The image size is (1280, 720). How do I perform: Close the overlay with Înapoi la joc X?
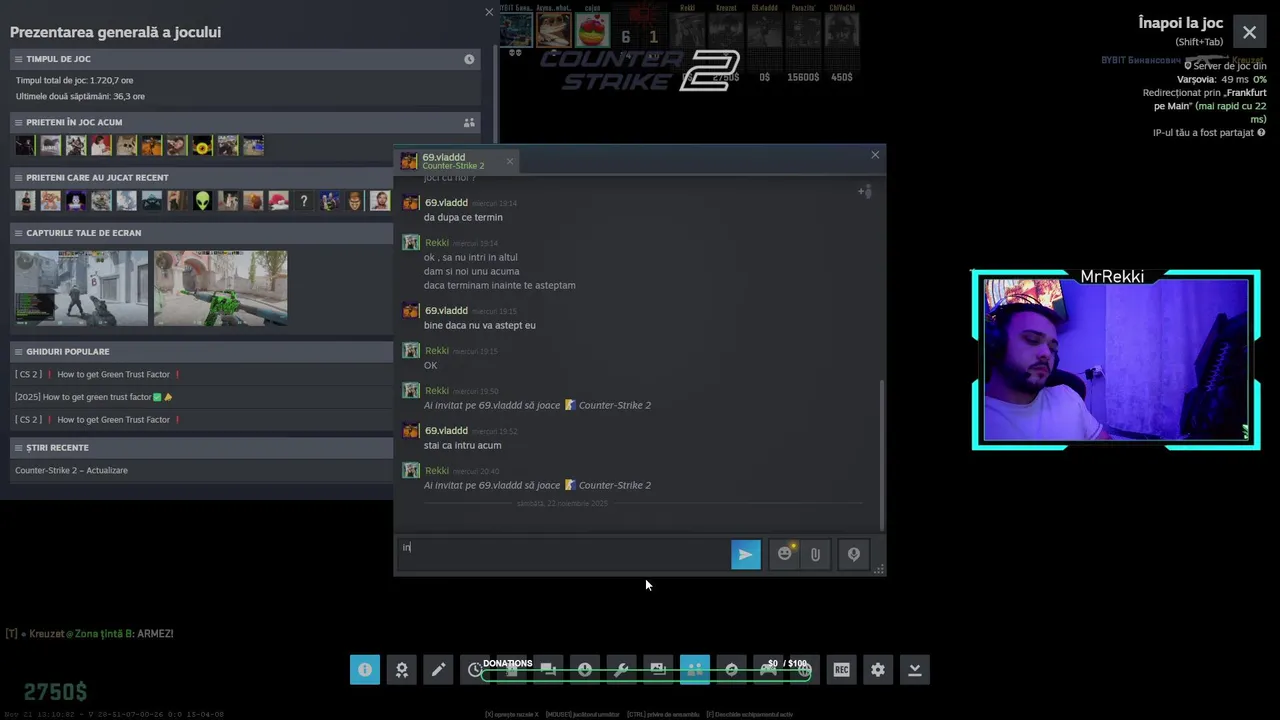pos(1249,32)
